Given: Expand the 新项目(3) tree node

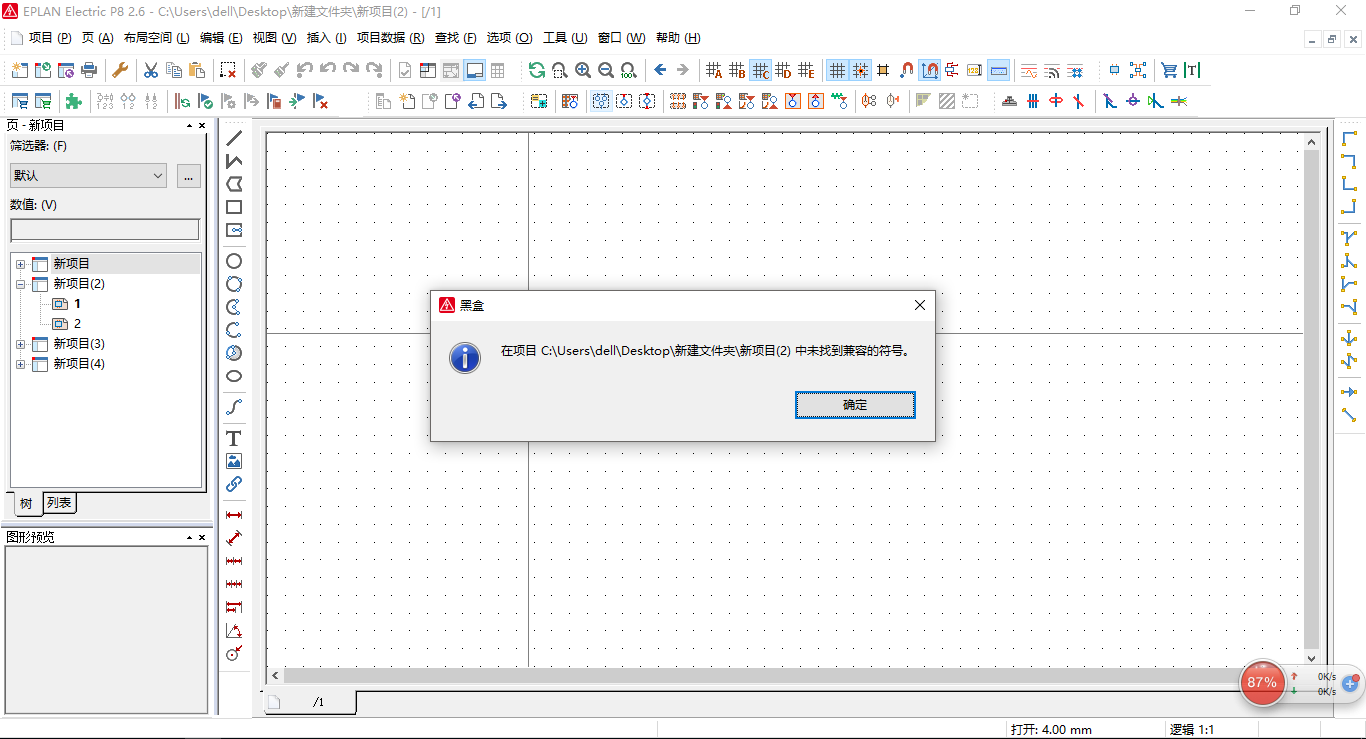Looking at the screenshot, I should point(20,344).
